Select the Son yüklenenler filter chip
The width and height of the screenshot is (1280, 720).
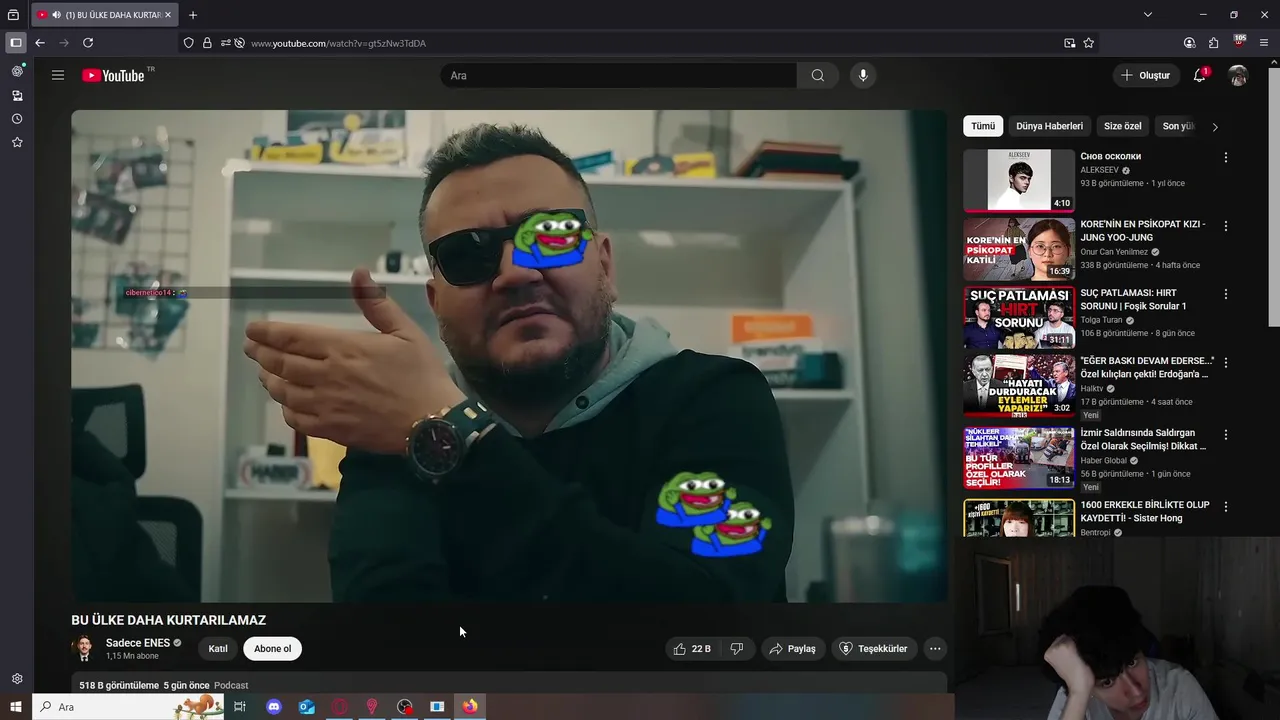point(1178,126)
